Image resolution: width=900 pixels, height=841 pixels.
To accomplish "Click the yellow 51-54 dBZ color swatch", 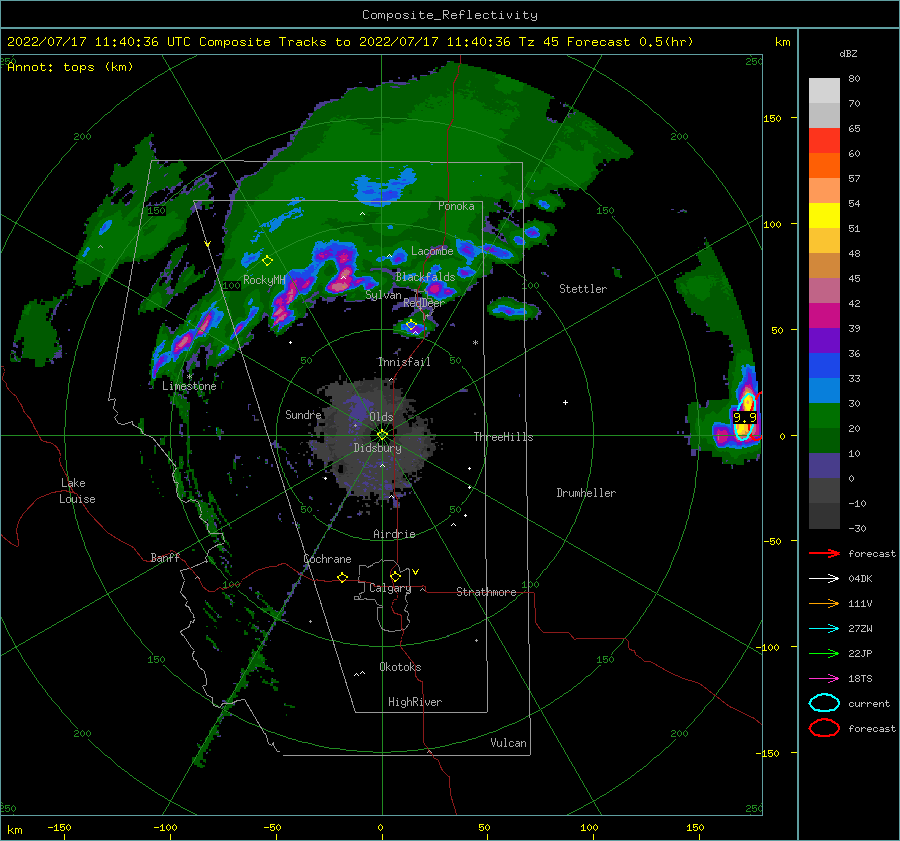I will [824, 216].
